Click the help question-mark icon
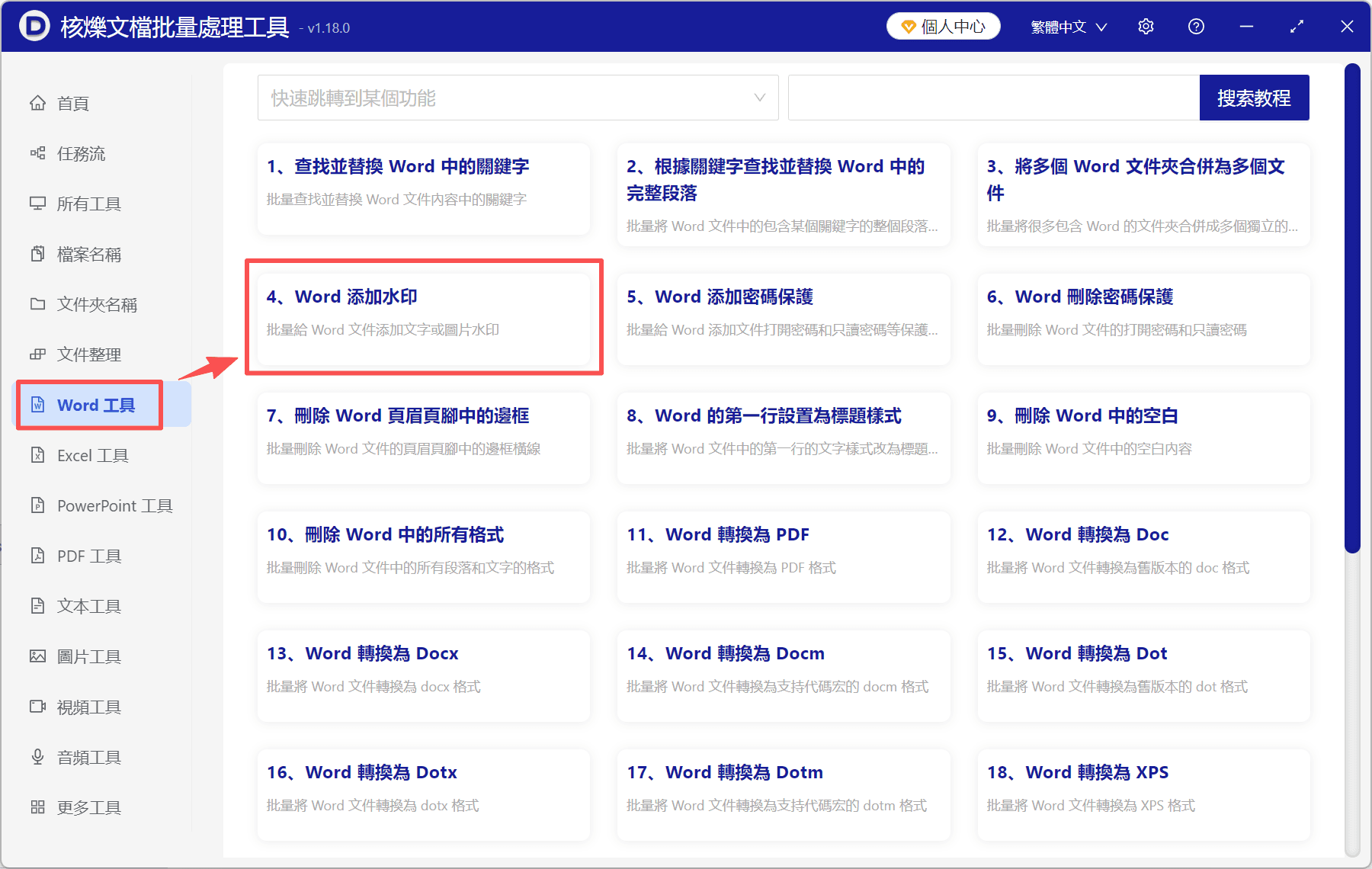 [x=1196, y=26]
